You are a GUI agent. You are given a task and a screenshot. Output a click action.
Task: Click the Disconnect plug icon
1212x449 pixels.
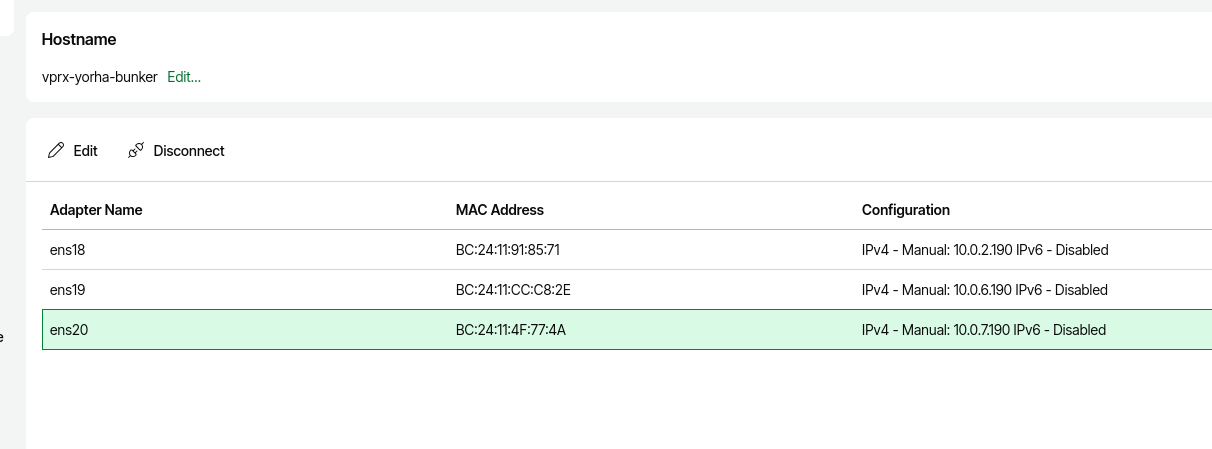pyautogui.click(x=136, y=151)
